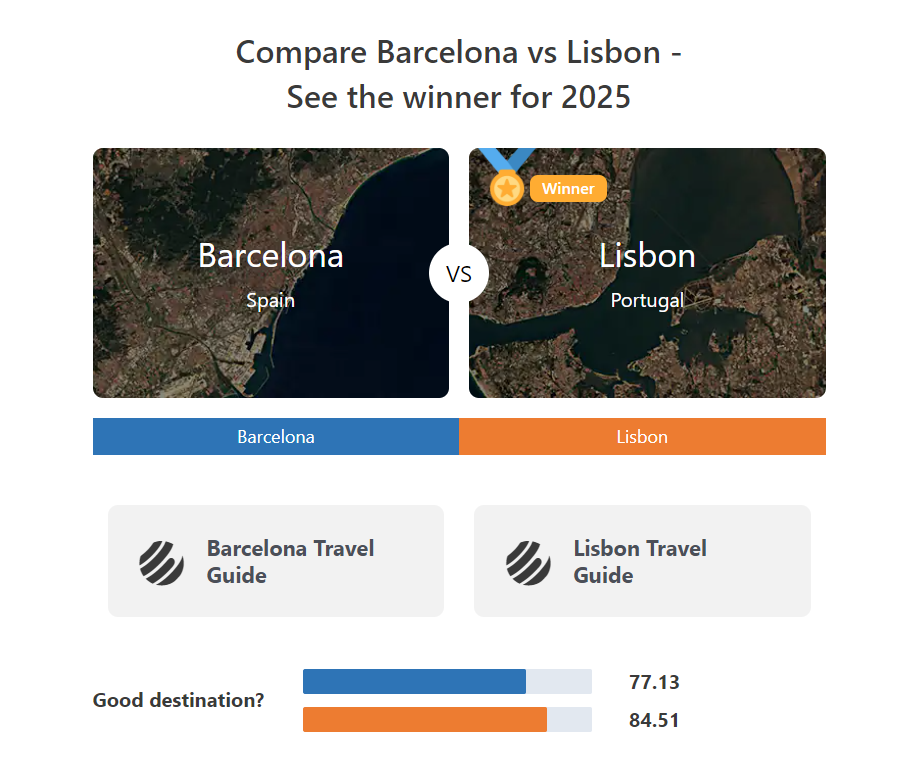The height and width of the screenshot is (772, 912).
Task: Click the Good destination? label
Action: 179,700
